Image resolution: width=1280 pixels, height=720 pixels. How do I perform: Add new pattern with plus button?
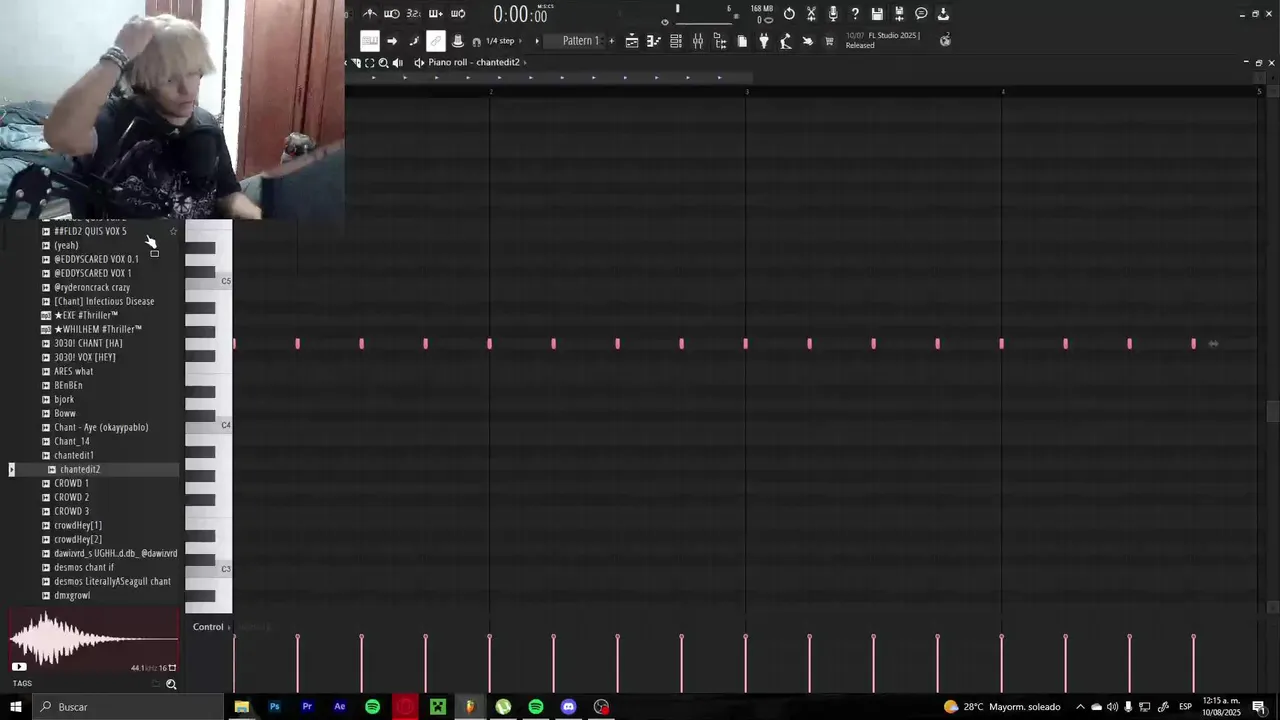click(612, 41)
